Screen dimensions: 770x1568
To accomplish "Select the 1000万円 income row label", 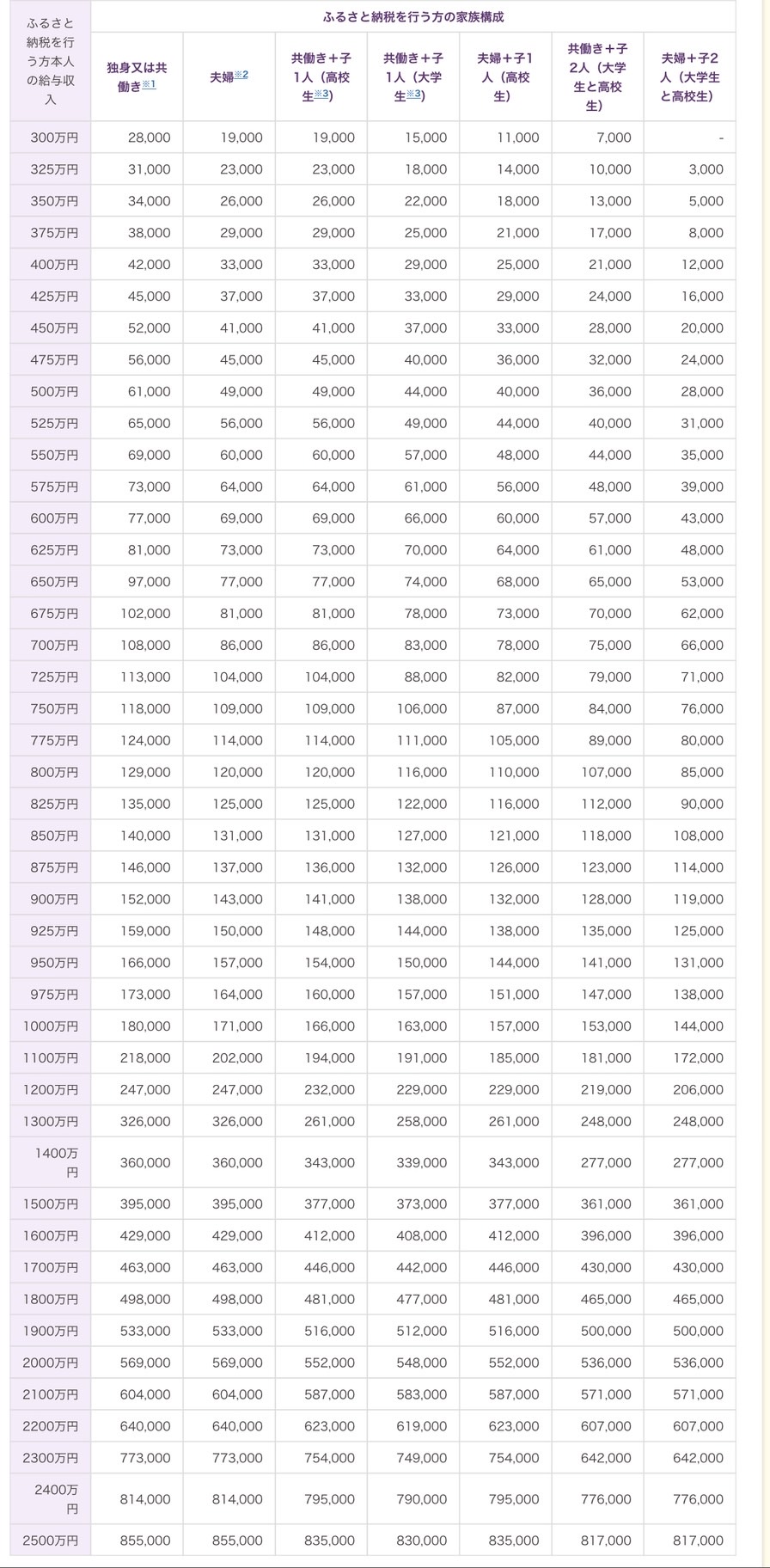I will coord(51,1026).
